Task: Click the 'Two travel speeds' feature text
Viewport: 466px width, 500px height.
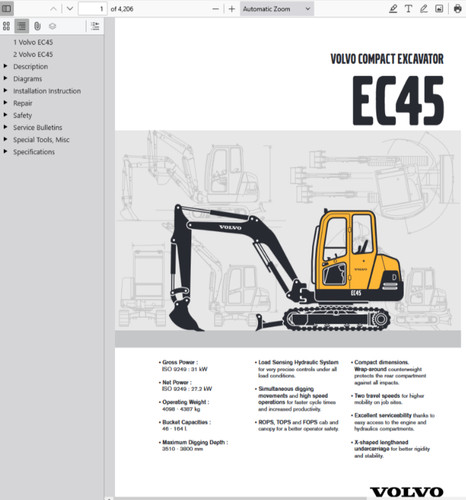Action: (x=377, y=396)
